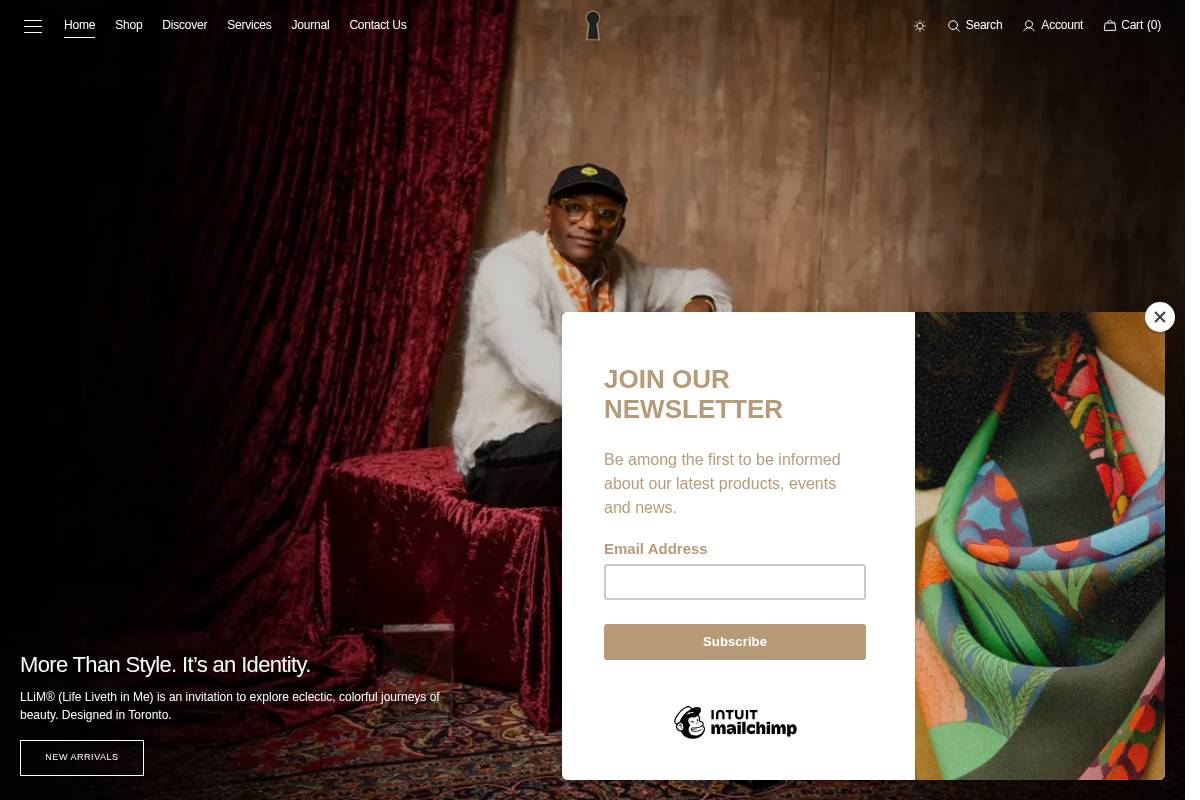Click the keyhole logo in header
This screenshot has width=1200, height=800.
pyautogui.click(x=593, y=26)
